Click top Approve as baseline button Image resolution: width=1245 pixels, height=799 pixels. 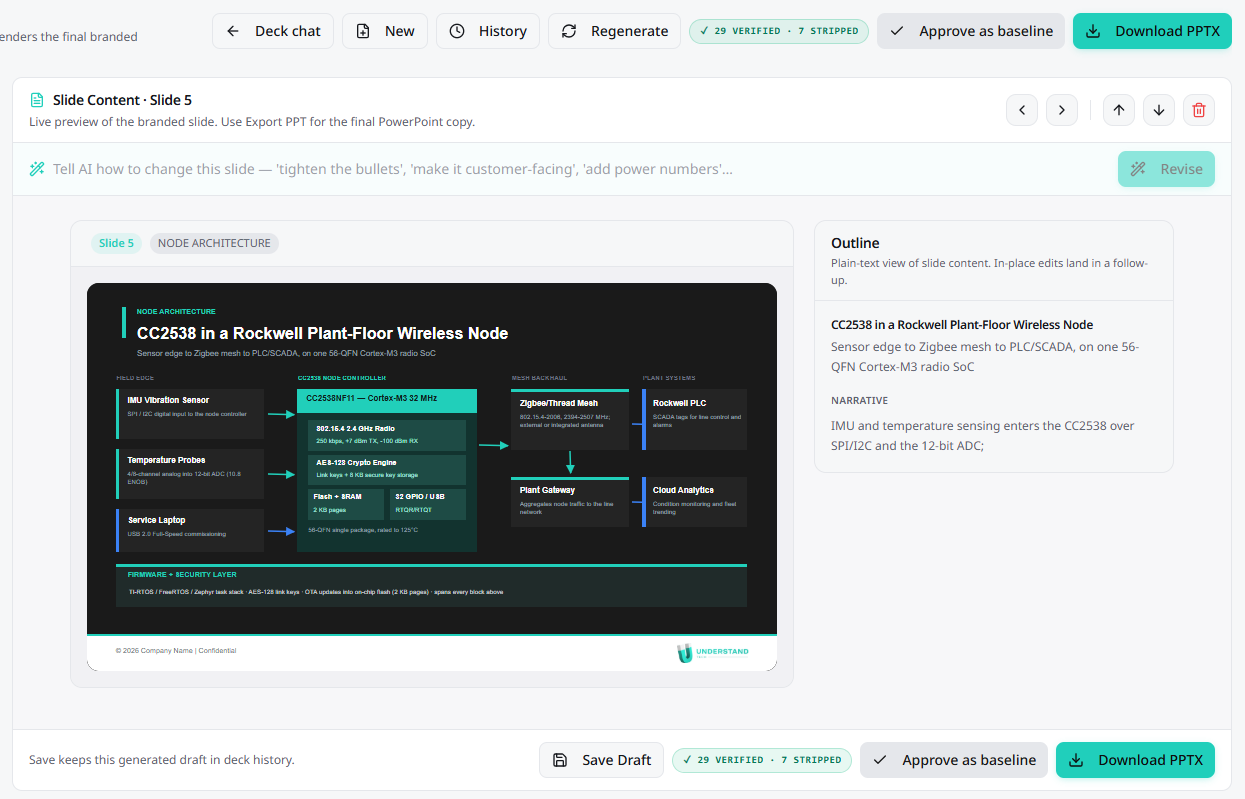click(x=971, y=31)
